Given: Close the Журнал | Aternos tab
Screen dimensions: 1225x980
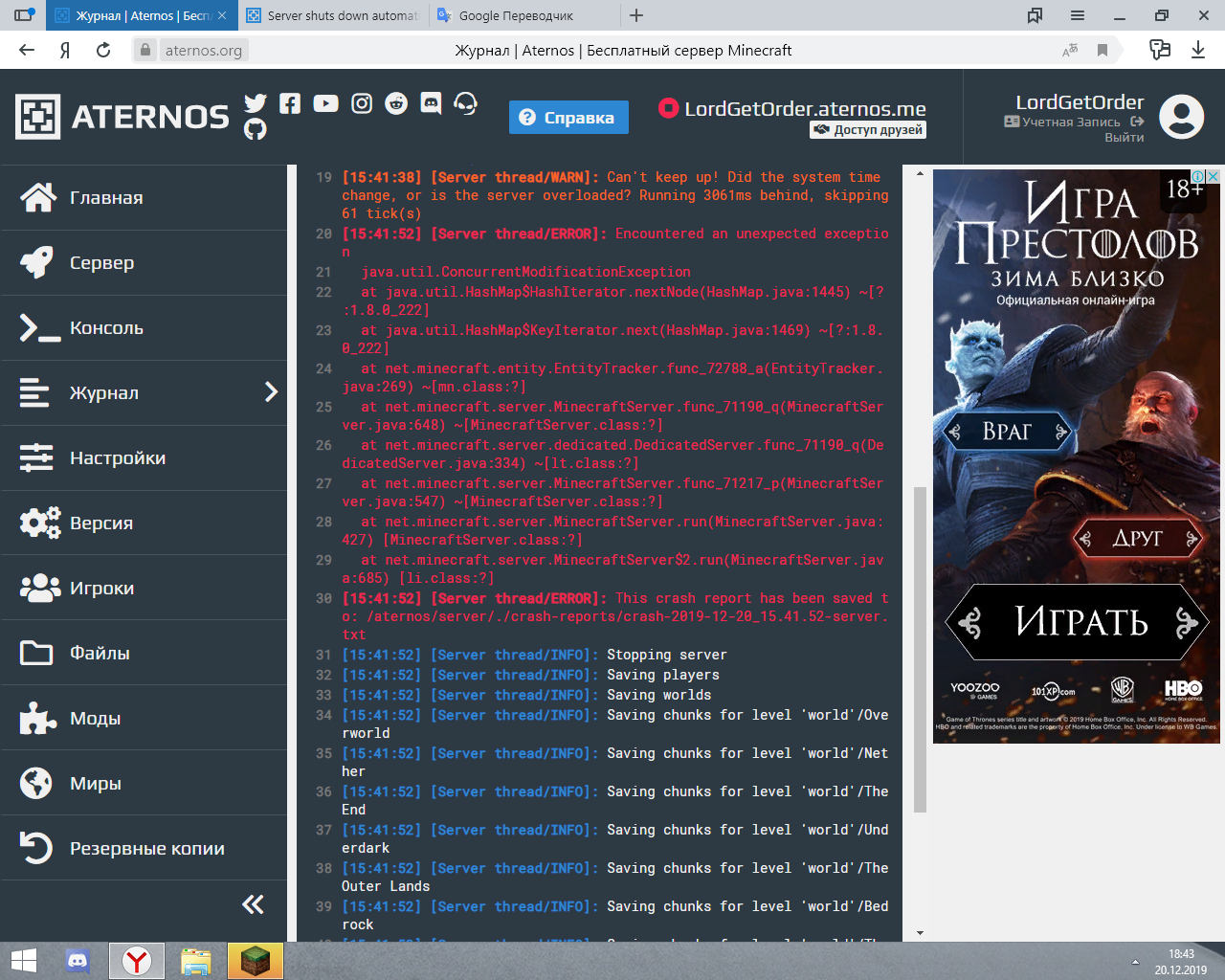Looking at the screenshot, I should tap(222, 15).
